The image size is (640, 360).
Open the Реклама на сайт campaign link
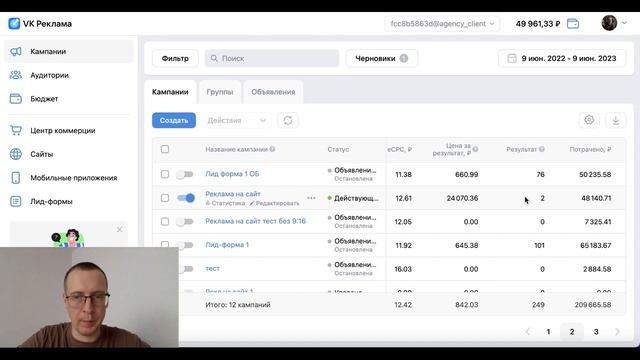coord(233,194)
